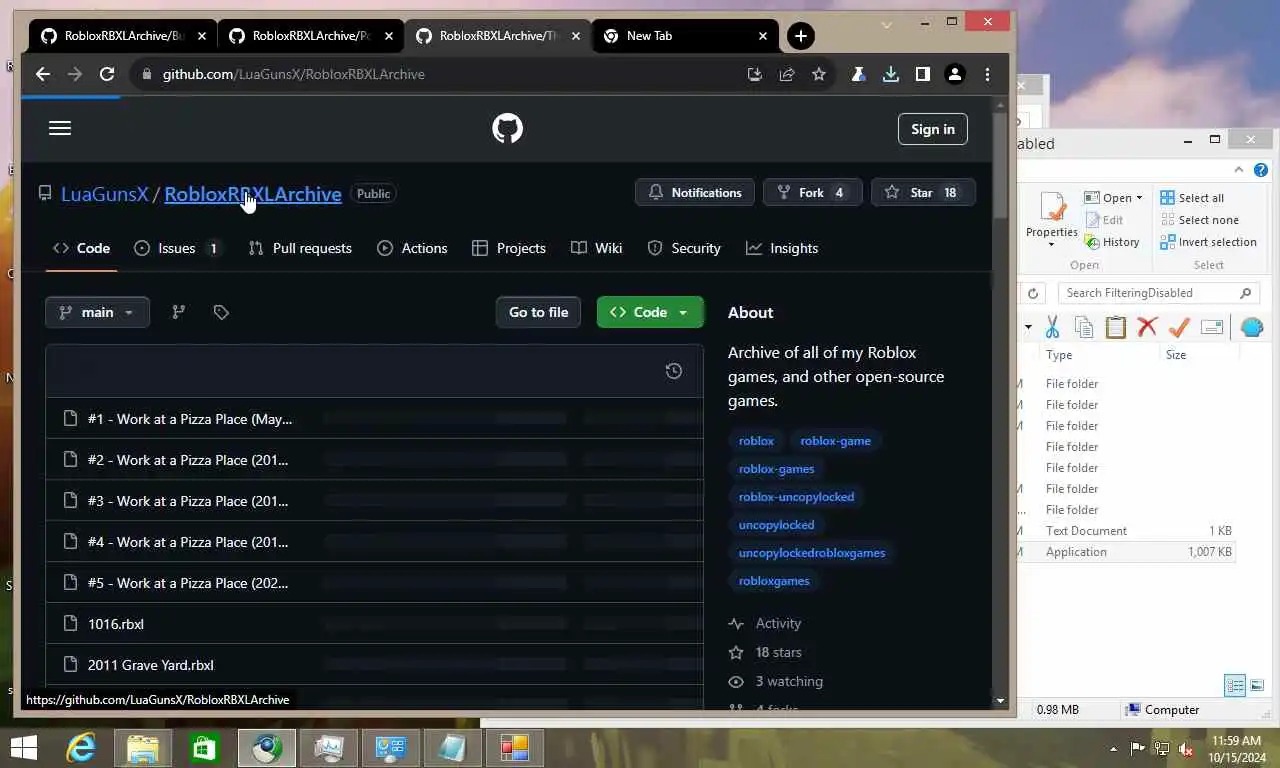Screen dimensions: 1280x768
Task: Click the Fork button
Action: [813, 193]
